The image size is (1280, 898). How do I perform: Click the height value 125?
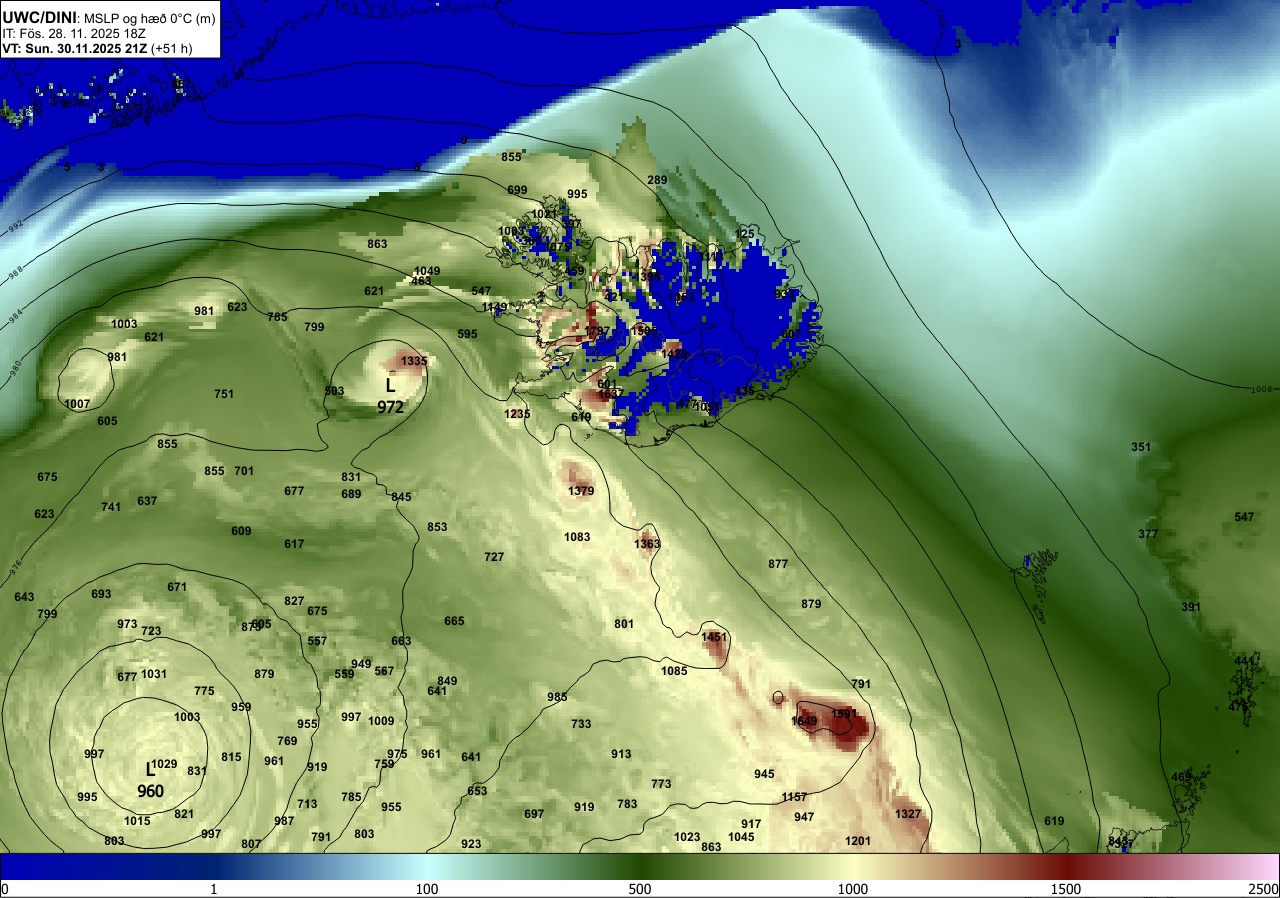click(x=745, y=234)
